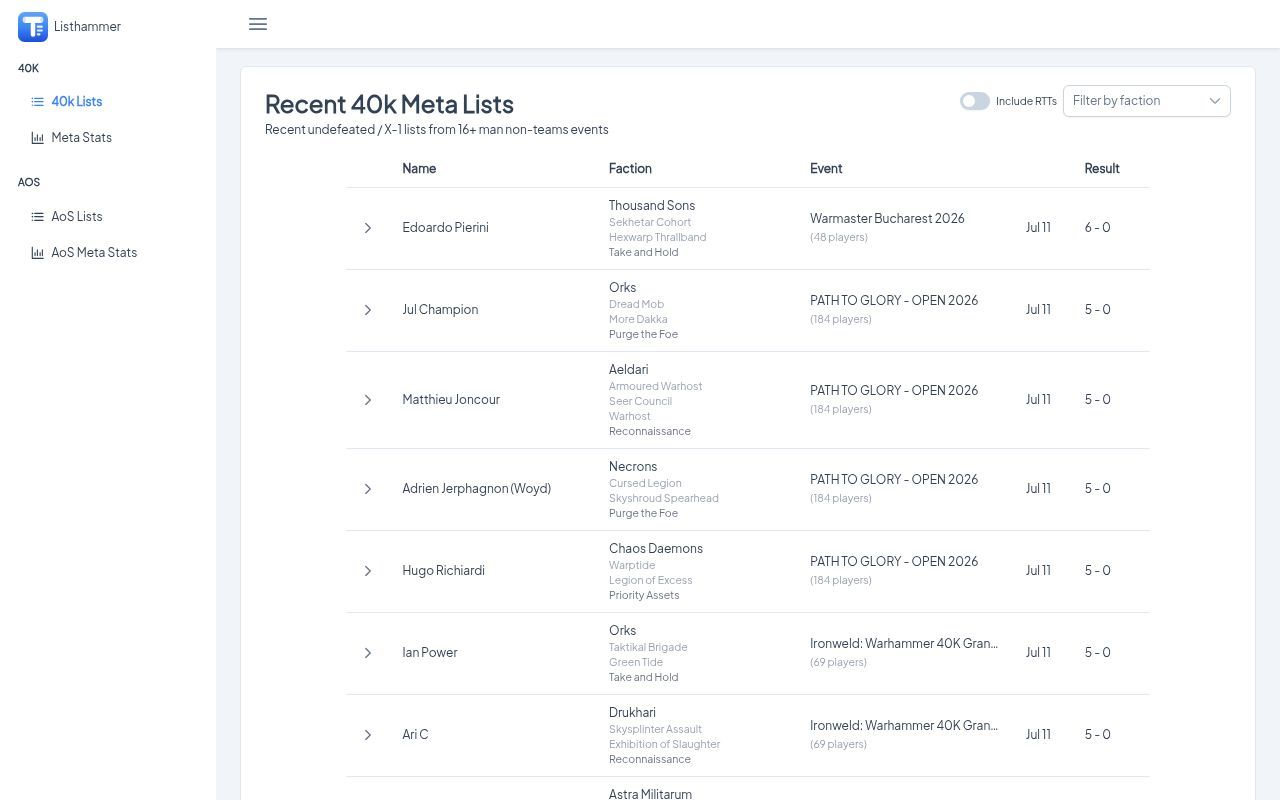Click the Aeldari faction text

(x=628, y=369)
